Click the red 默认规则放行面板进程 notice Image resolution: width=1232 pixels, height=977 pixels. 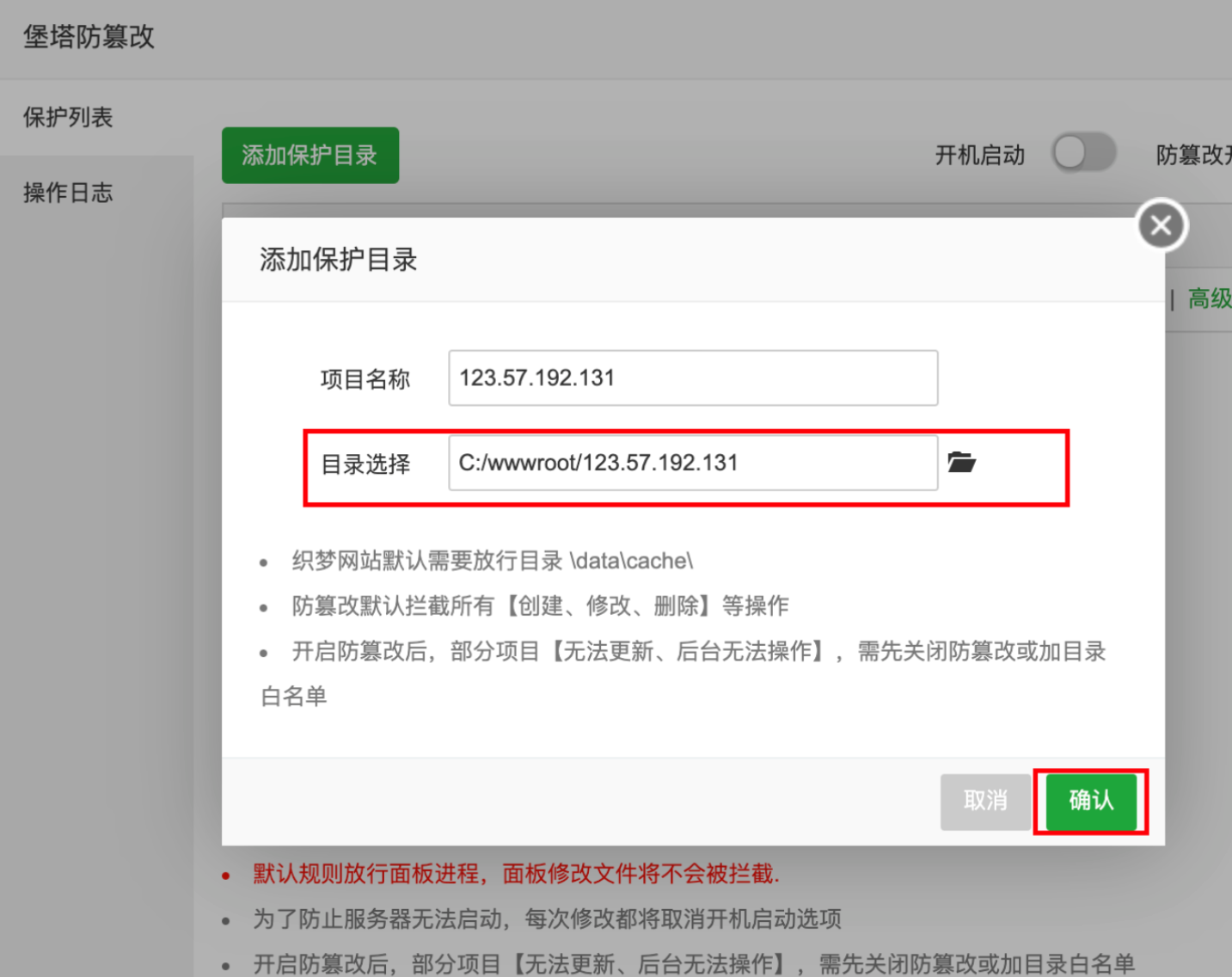(516, 875)
